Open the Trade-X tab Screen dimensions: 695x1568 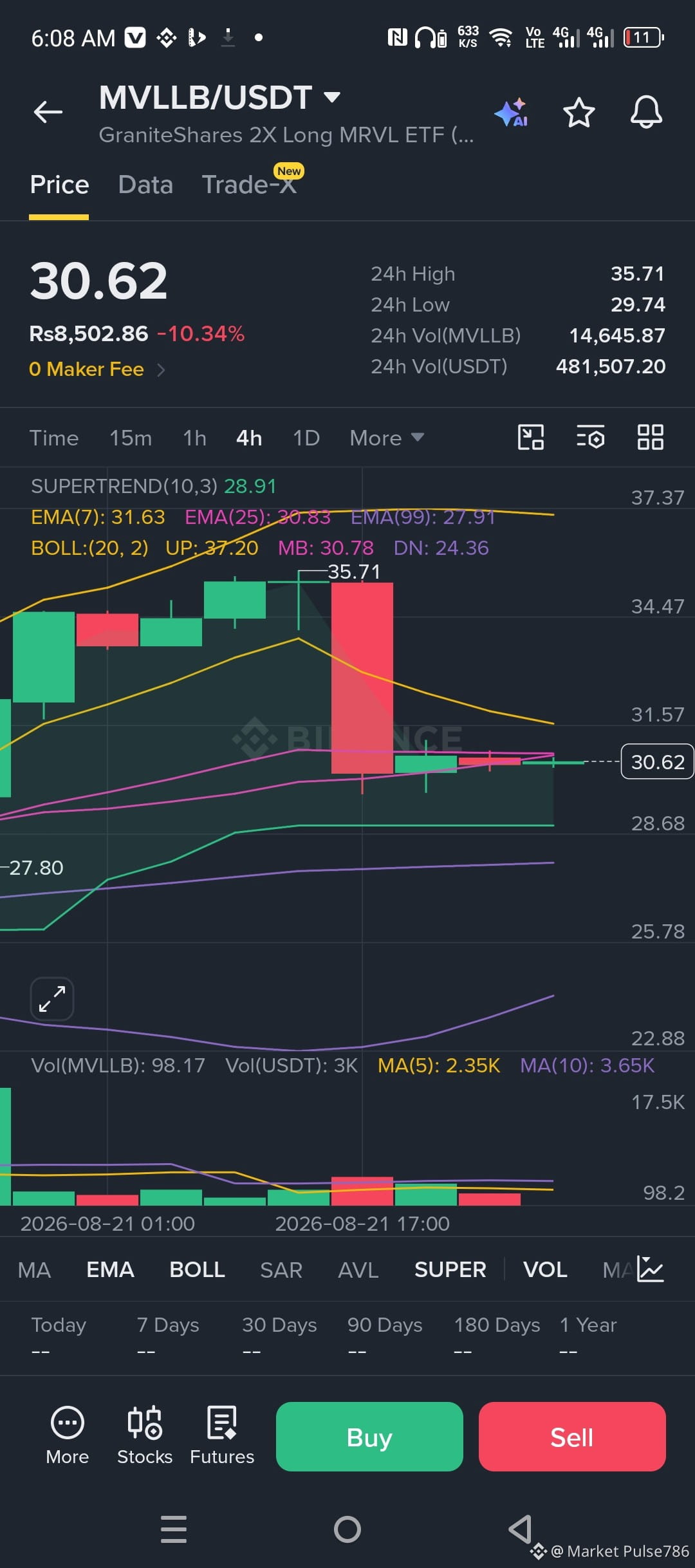250,185
